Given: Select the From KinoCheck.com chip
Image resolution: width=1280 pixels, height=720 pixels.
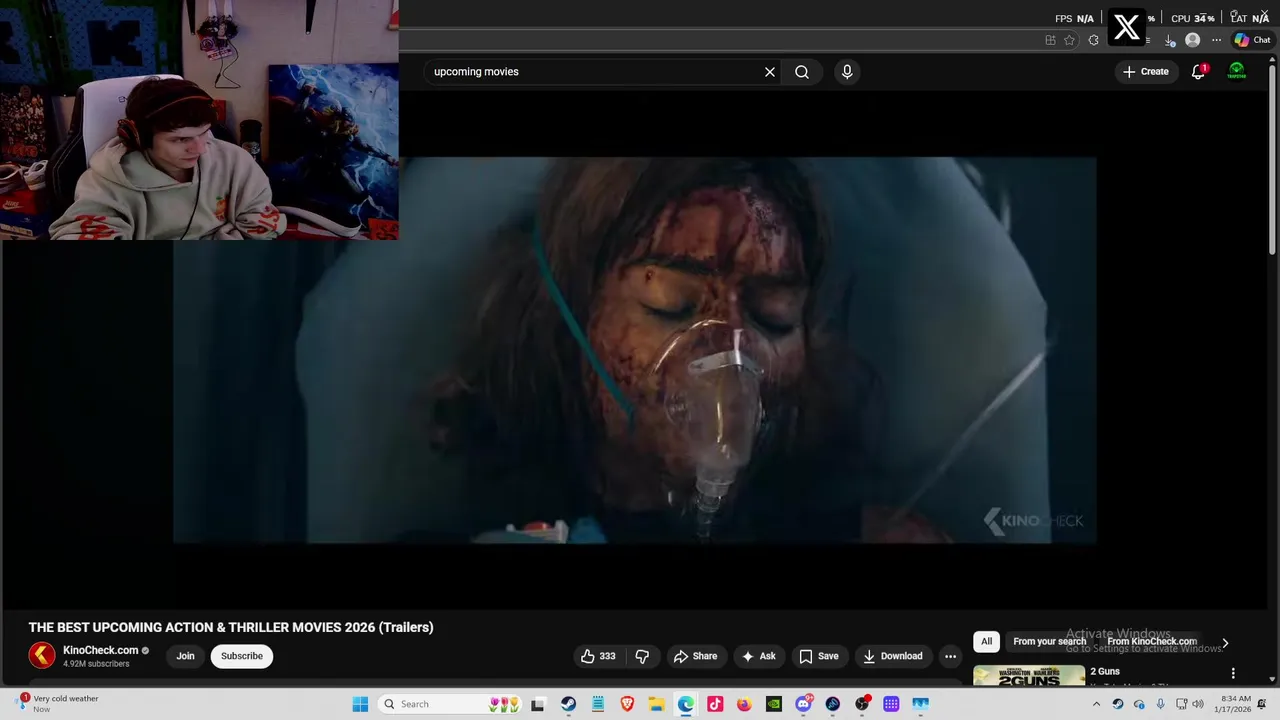Looking at the screenshot, I should [1152, 642].
